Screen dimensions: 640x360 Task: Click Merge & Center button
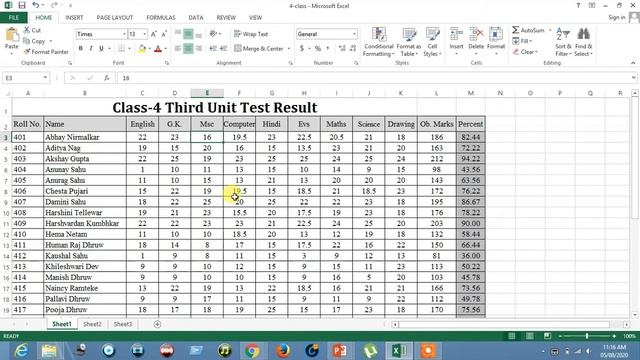pos(259,49)
